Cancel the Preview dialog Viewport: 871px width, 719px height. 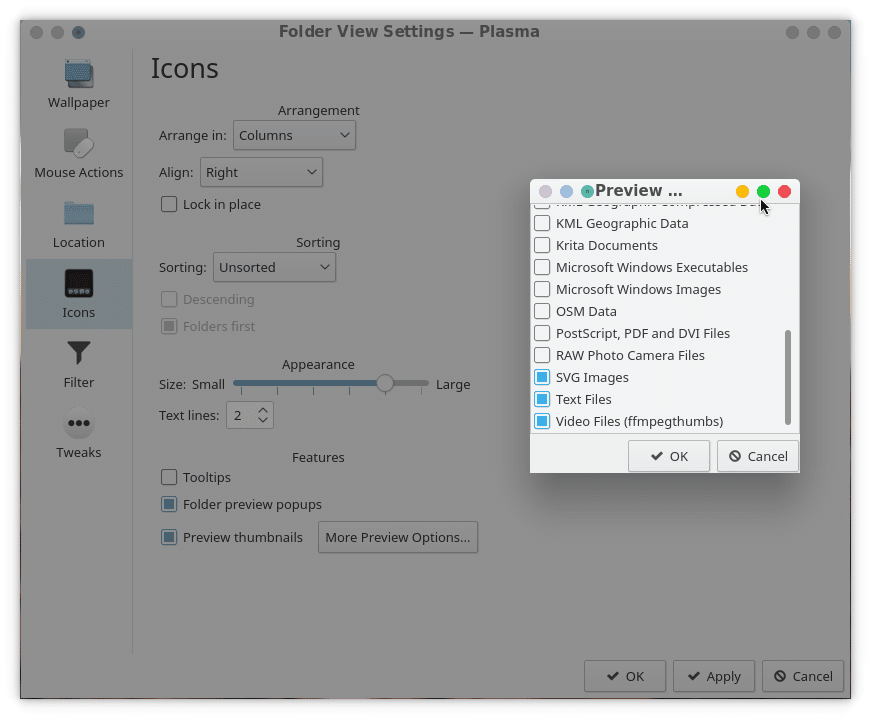758,456
